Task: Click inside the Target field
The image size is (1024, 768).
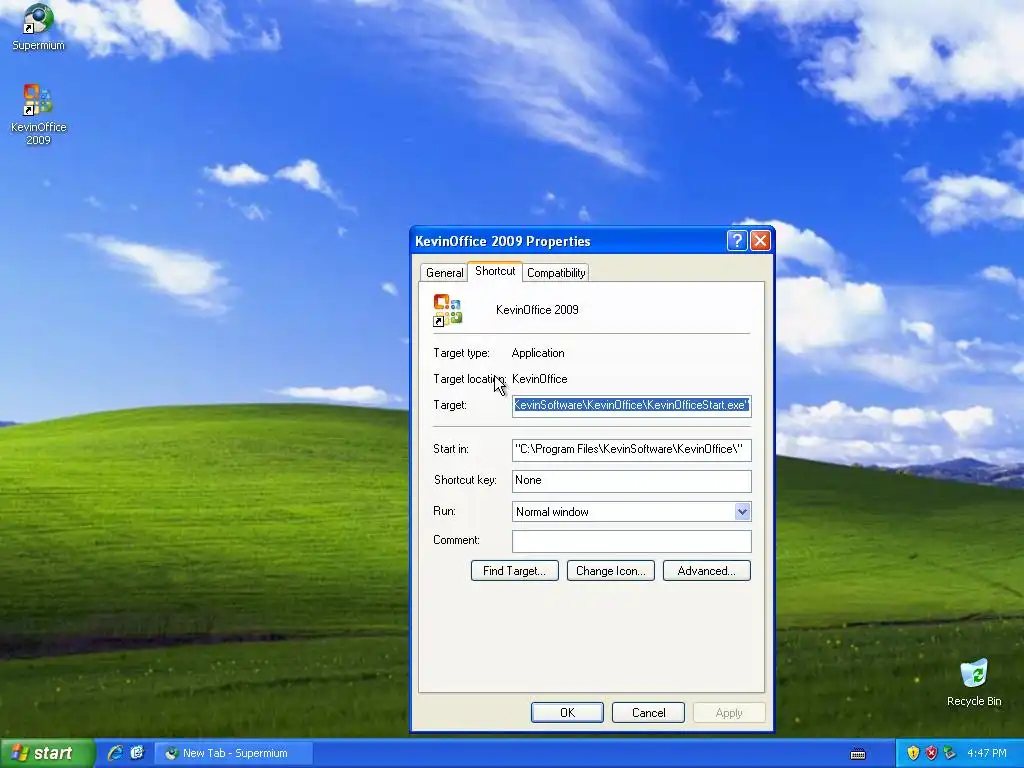Action: click(x=632, y=406)
